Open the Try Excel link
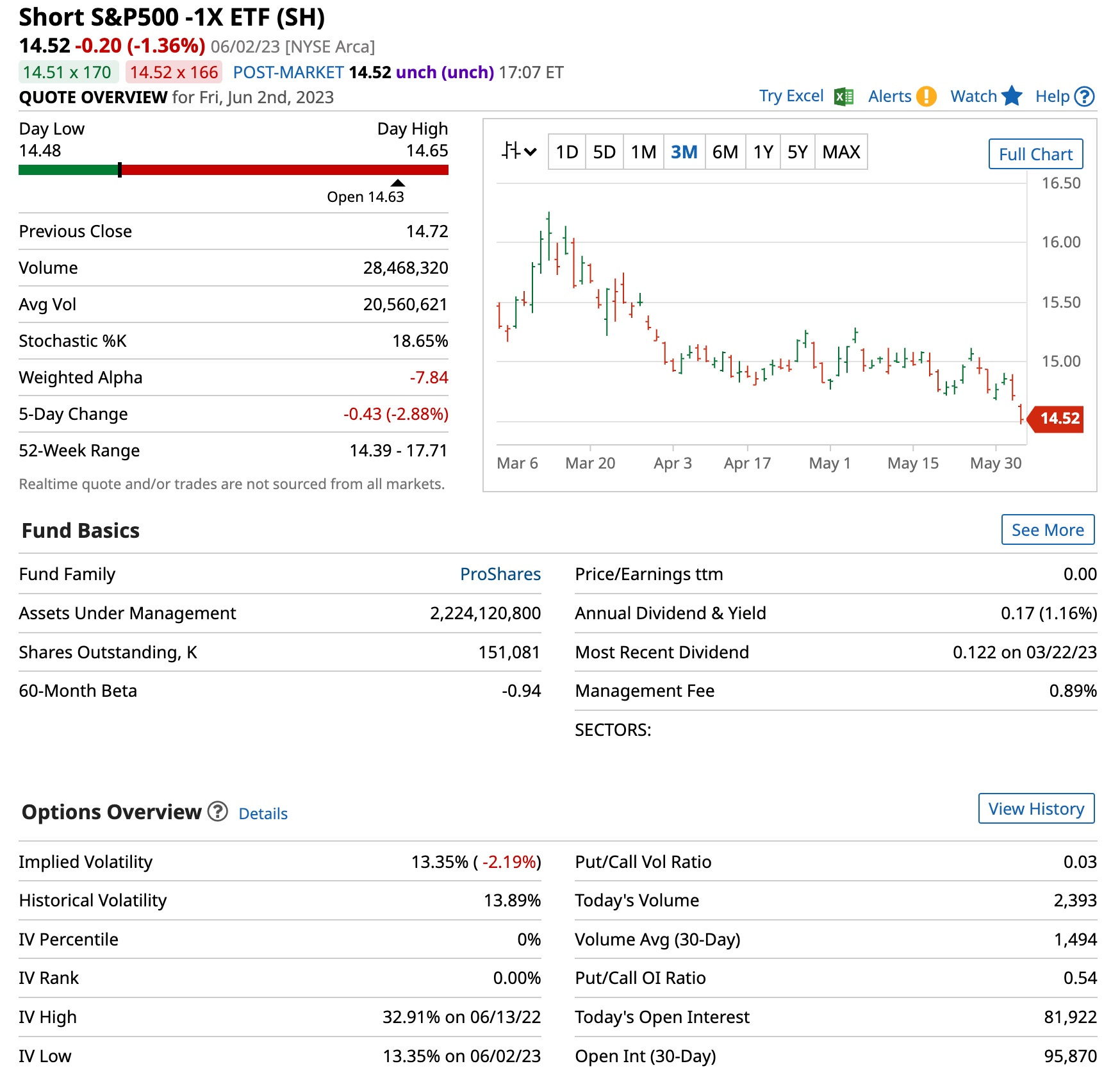This screenshot has width=1120, height=1091. [791, 96]
